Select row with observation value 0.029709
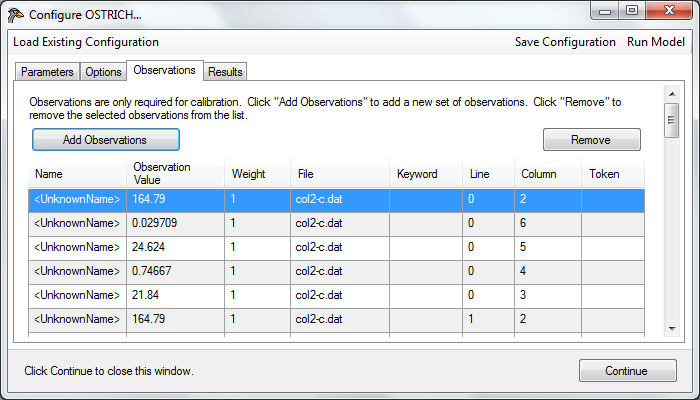 336,223
